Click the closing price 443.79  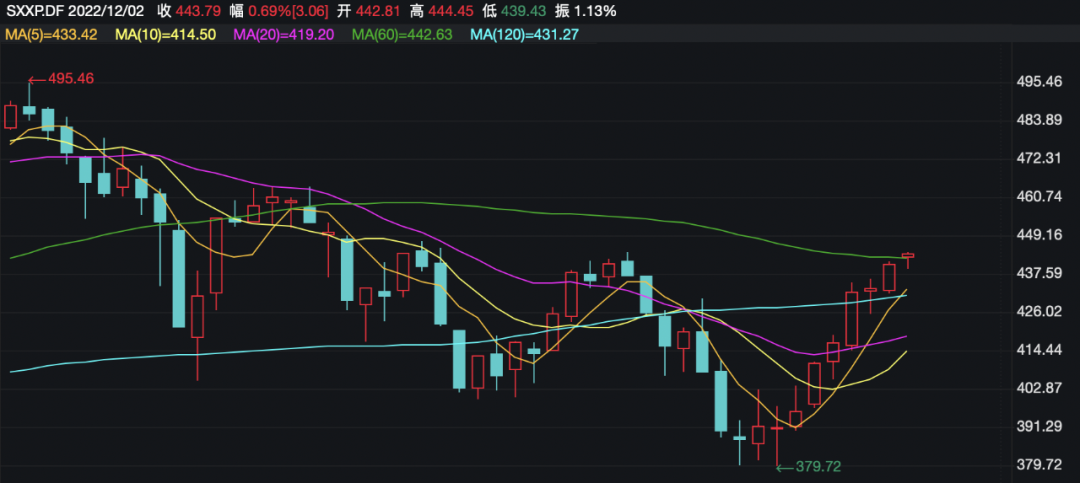coord(199,10)
